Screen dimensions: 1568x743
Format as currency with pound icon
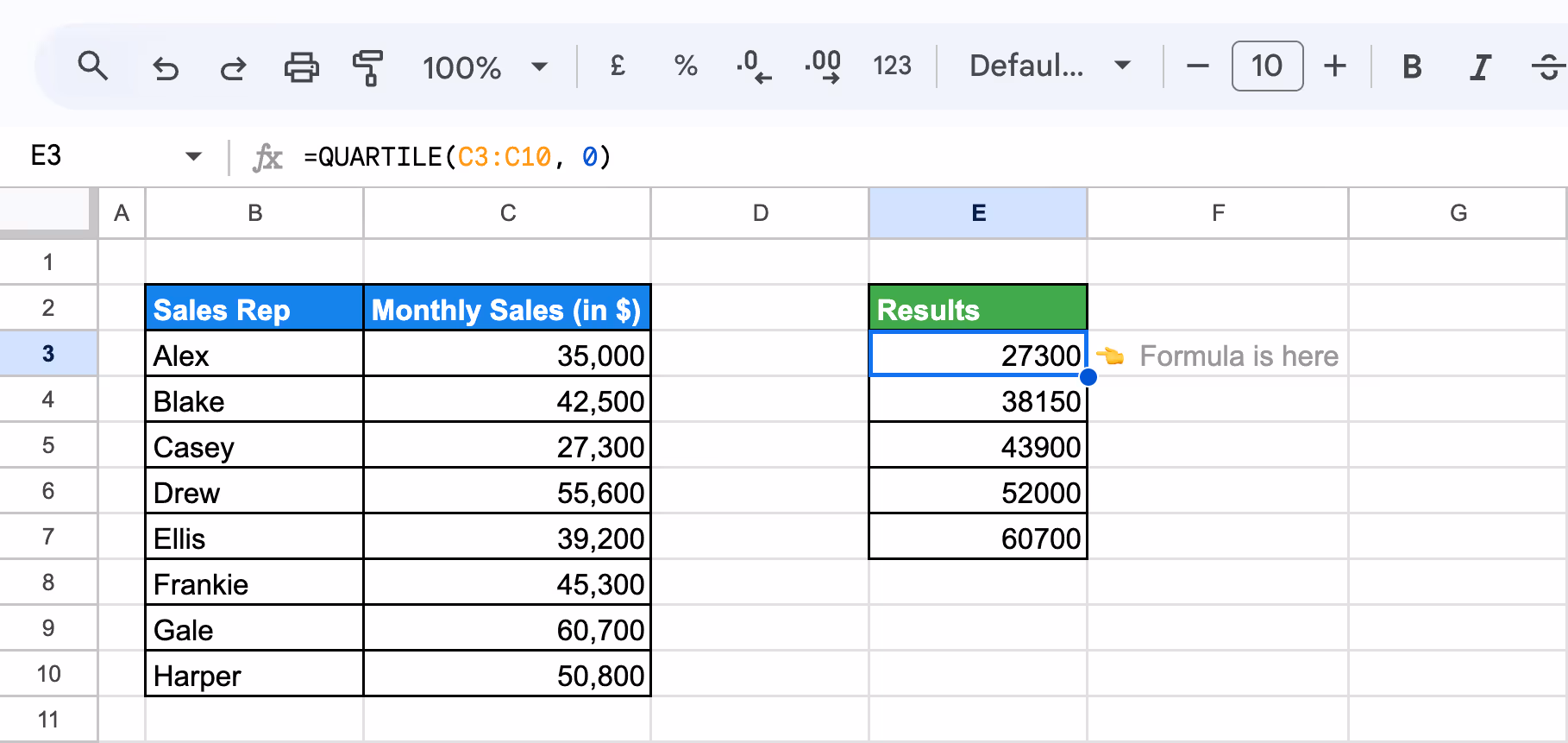pyautogui.click(x=618, y=66)
